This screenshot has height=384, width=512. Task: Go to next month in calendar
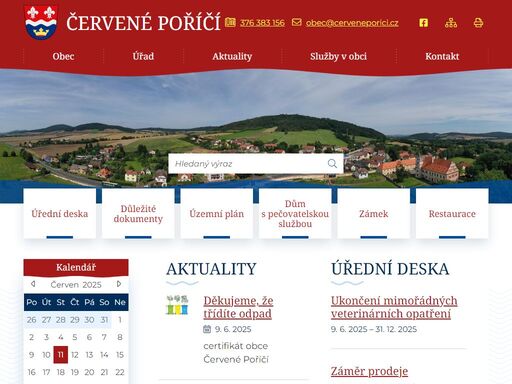click(x=119, y=284)
